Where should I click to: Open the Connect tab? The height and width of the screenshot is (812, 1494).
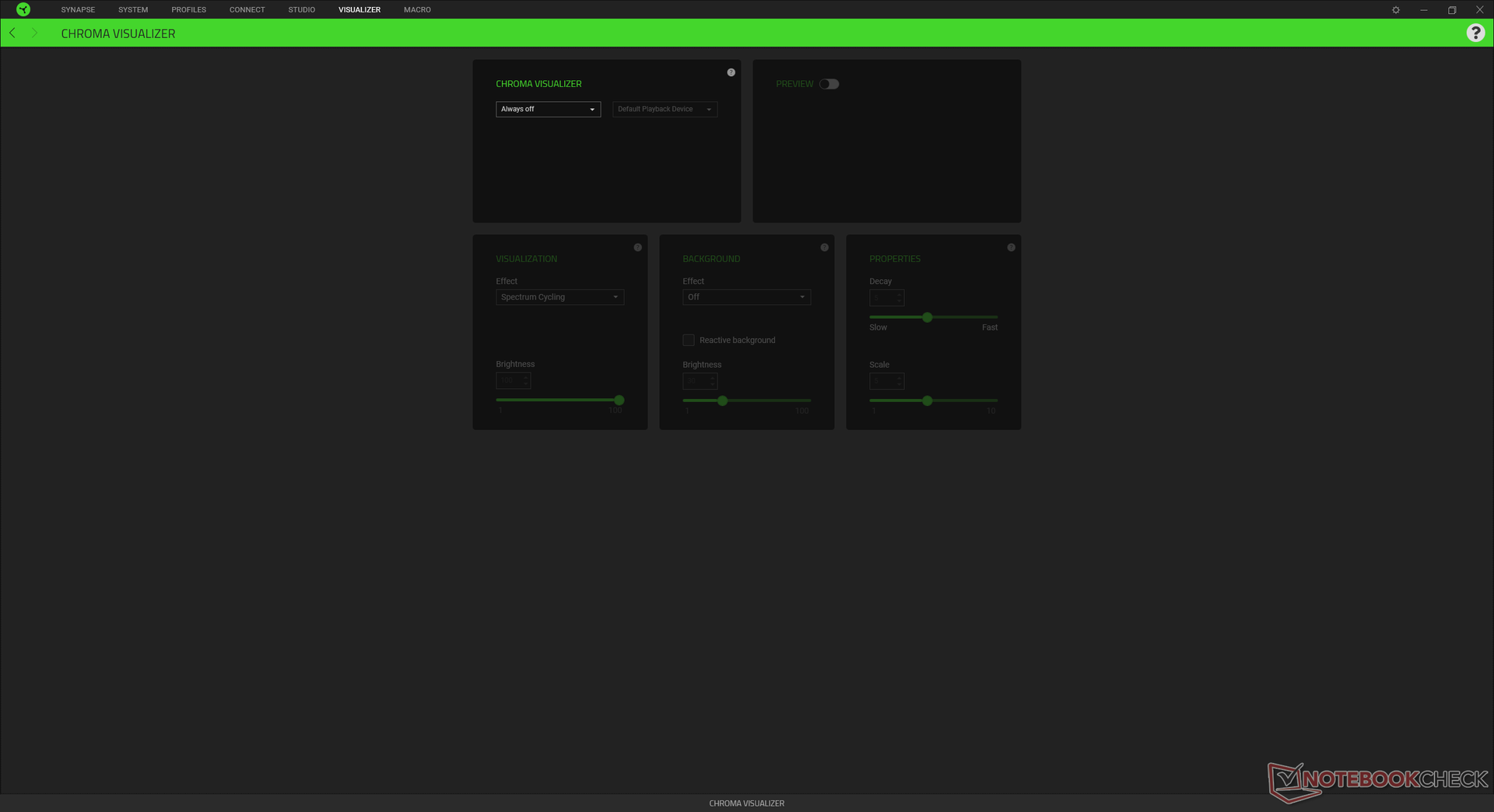(x=247, y=10)
